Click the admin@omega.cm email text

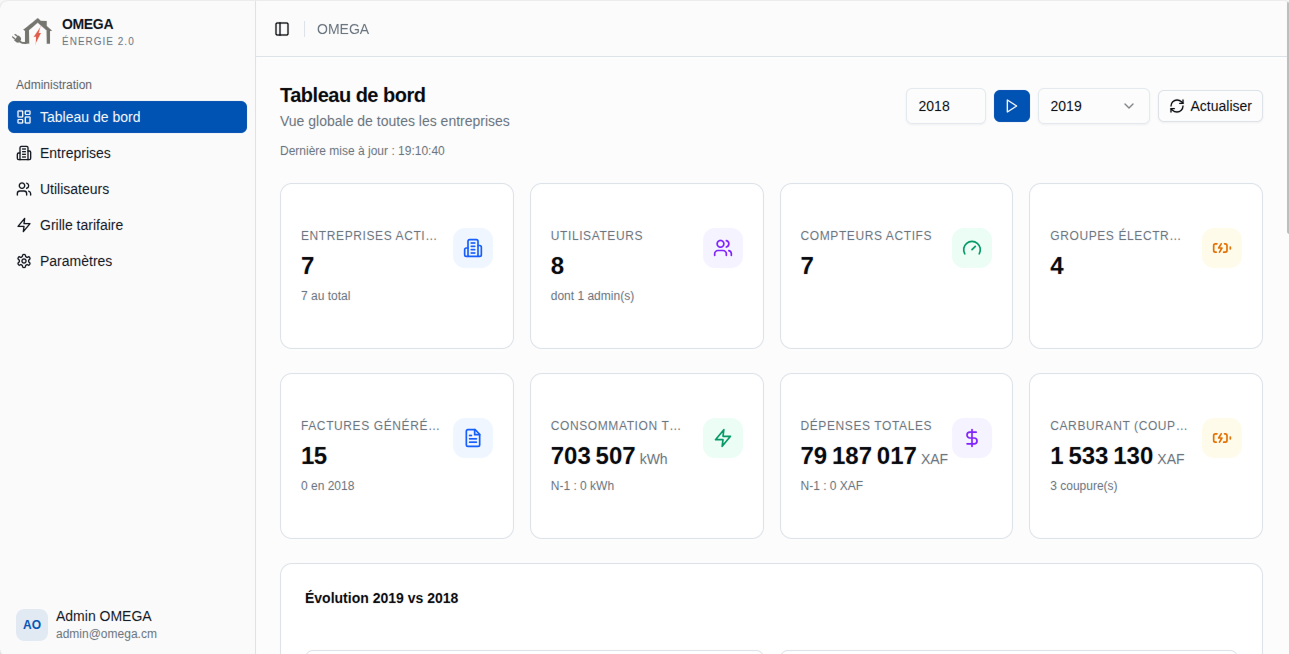[106, 634]
